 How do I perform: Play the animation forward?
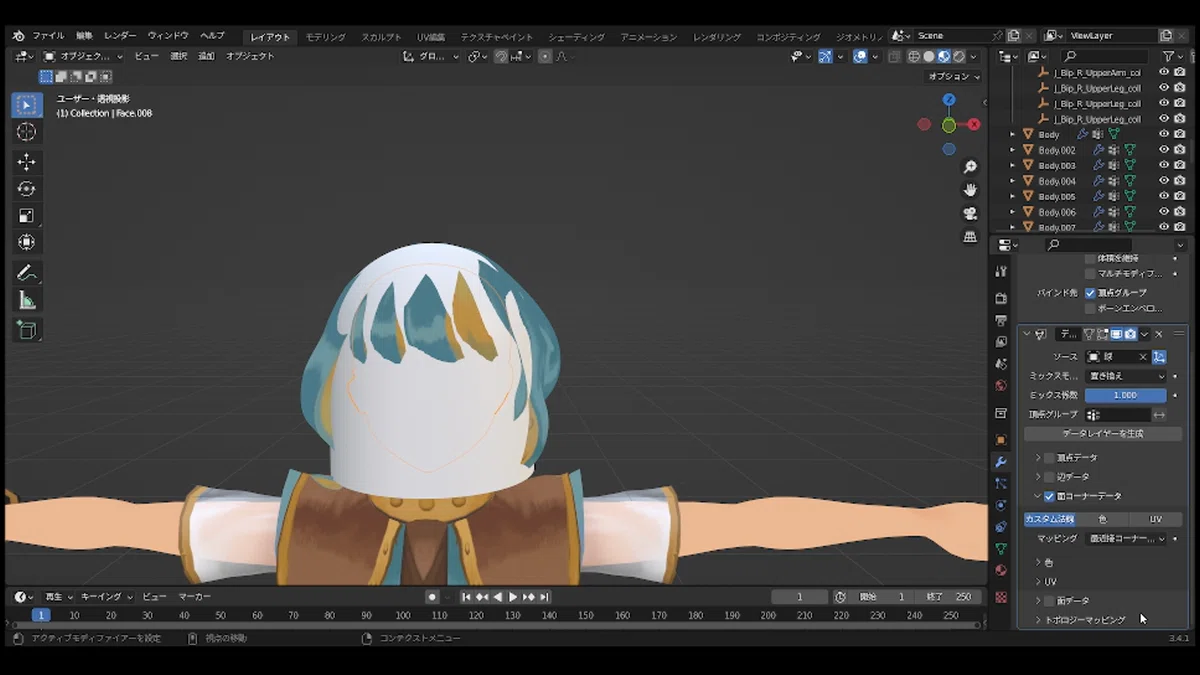513,597
